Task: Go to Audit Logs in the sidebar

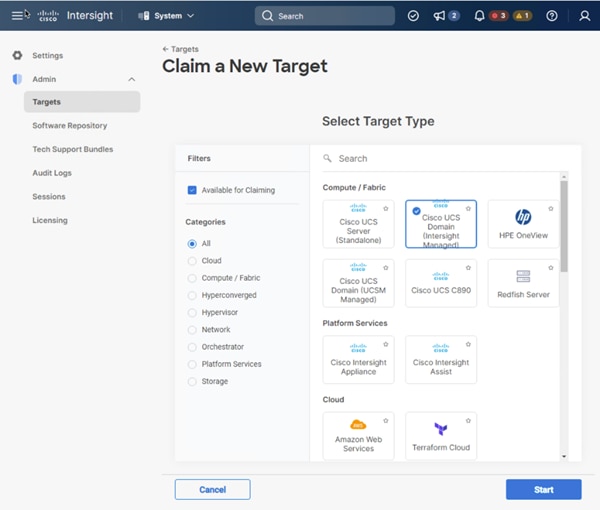Action: 52,173
